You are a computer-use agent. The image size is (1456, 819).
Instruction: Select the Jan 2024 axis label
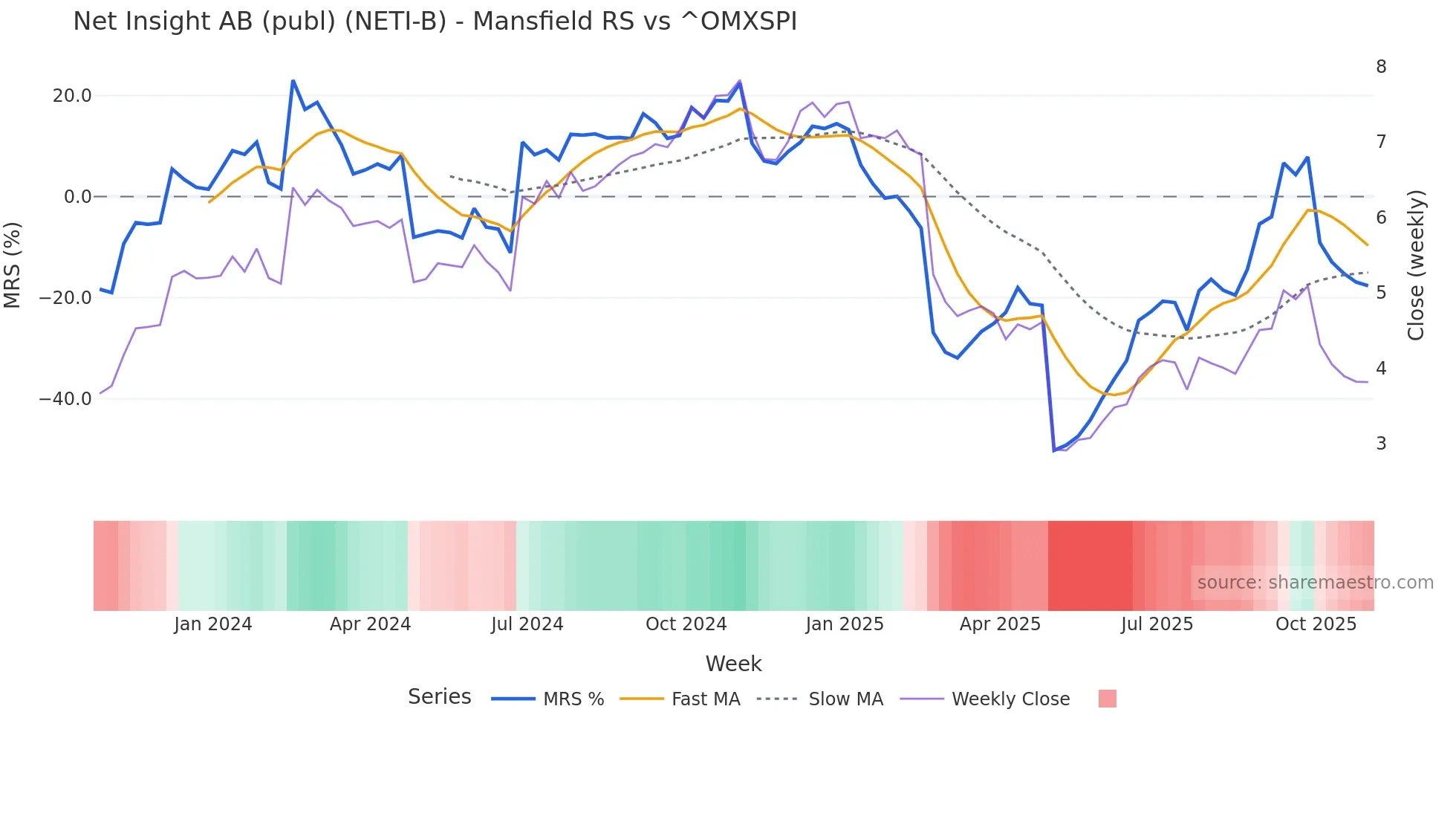[213, 624]
